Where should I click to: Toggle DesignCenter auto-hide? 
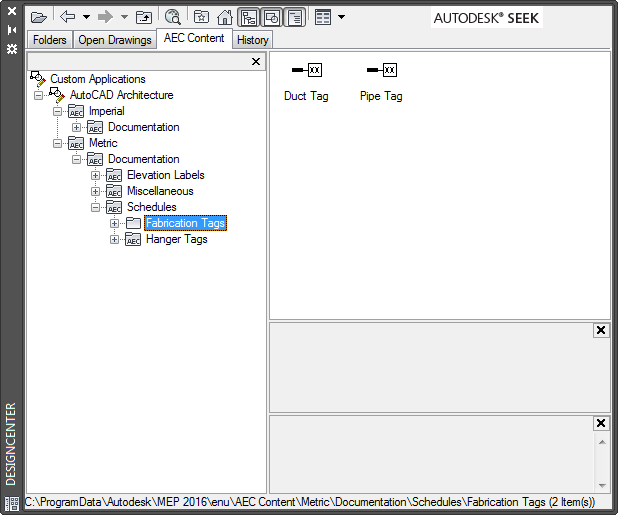coord(12,30)
